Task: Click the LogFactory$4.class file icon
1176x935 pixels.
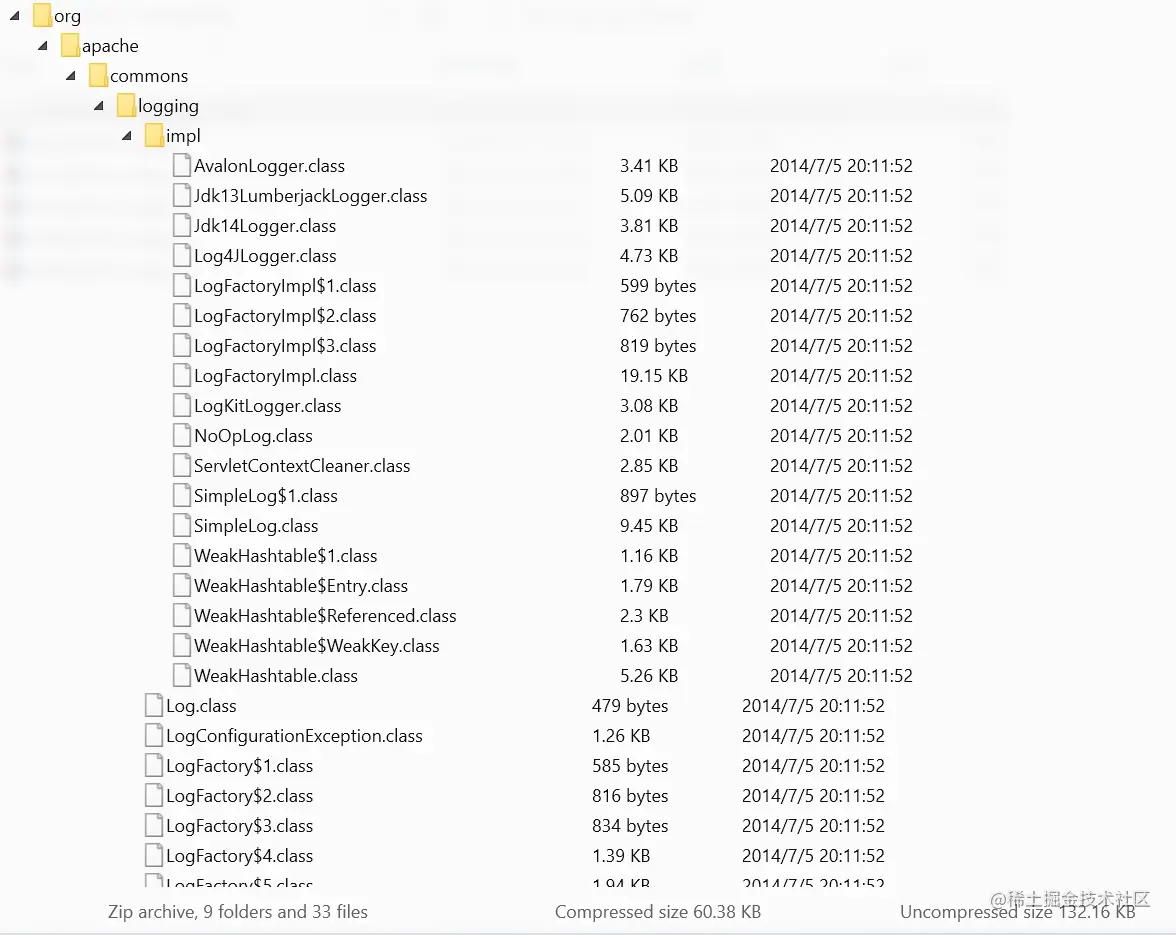Action: pyautogui.click(x=154, y=856)
